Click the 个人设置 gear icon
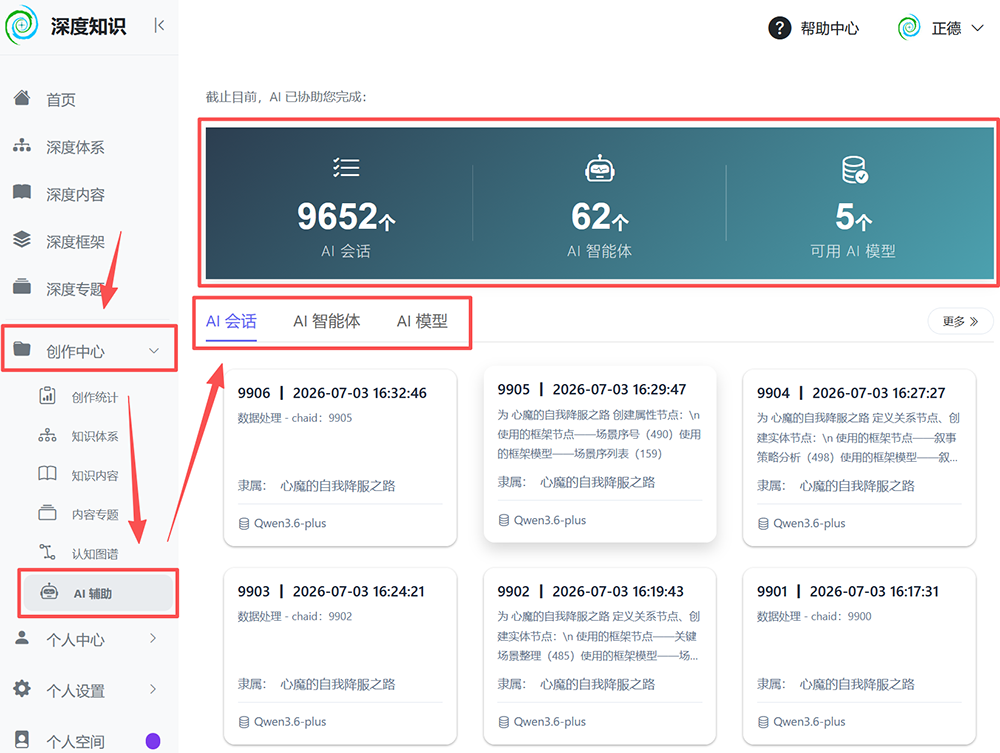Image resolution: width=1000 pixels, height=753 pixels. (x=22, y=689)
